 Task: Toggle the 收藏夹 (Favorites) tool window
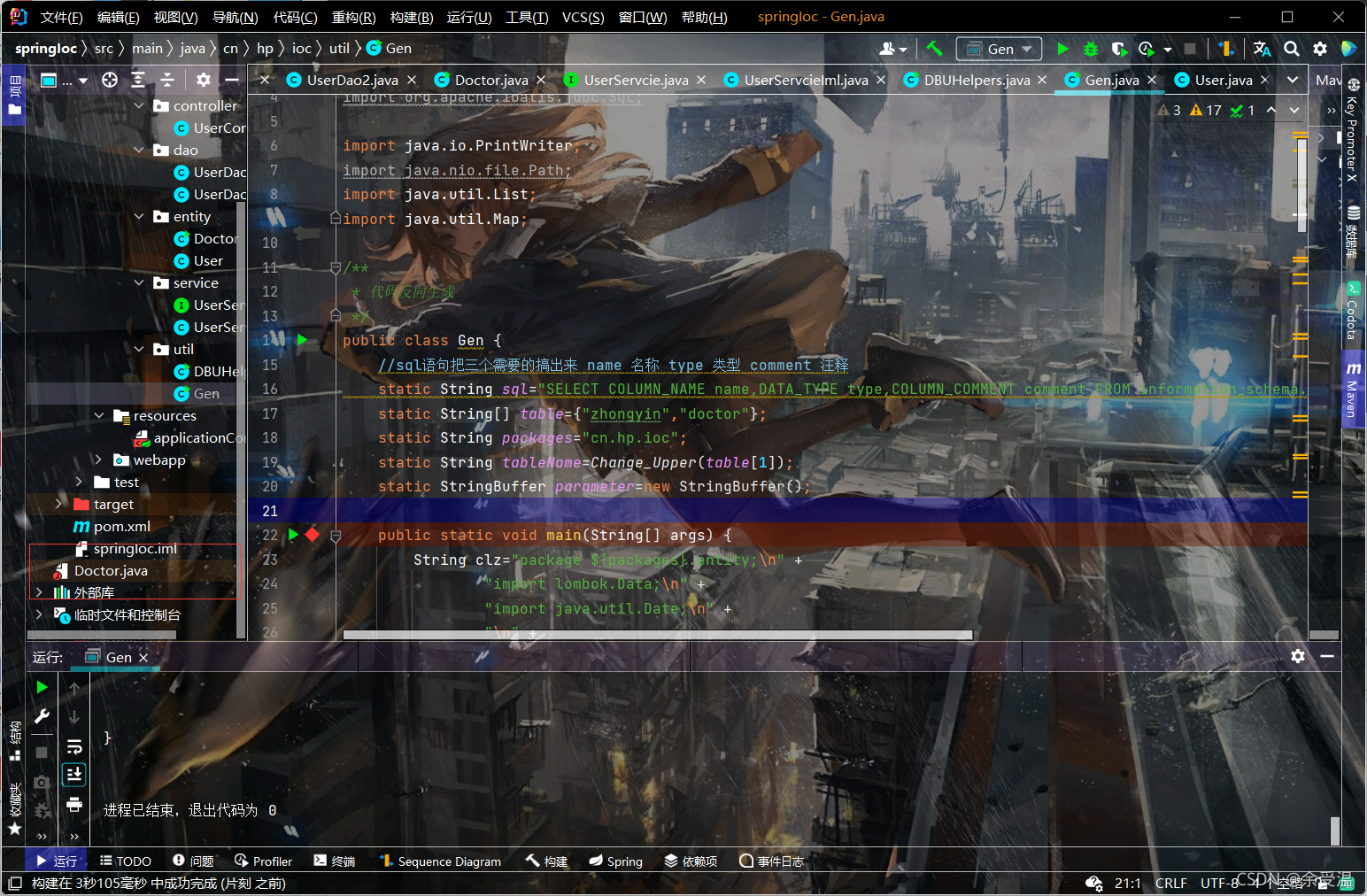15,807
